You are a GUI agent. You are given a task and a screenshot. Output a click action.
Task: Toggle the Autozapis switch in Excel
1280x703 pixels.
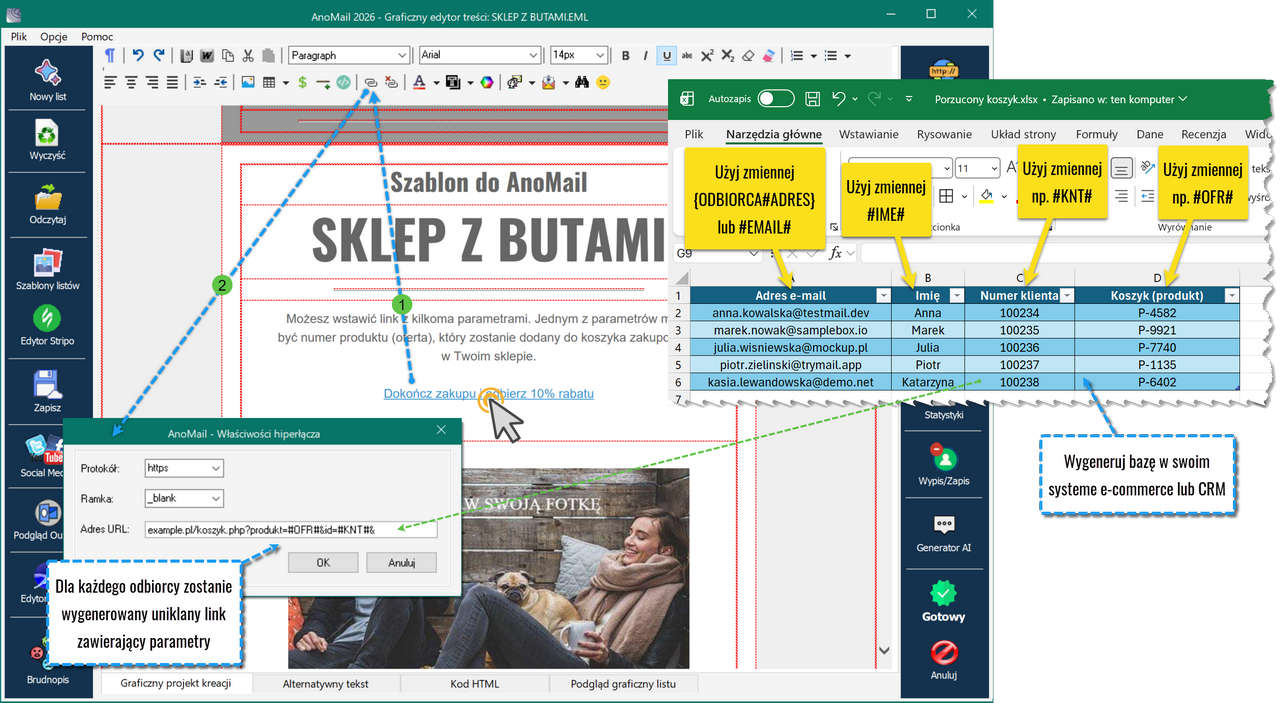[x=776, y=99]
